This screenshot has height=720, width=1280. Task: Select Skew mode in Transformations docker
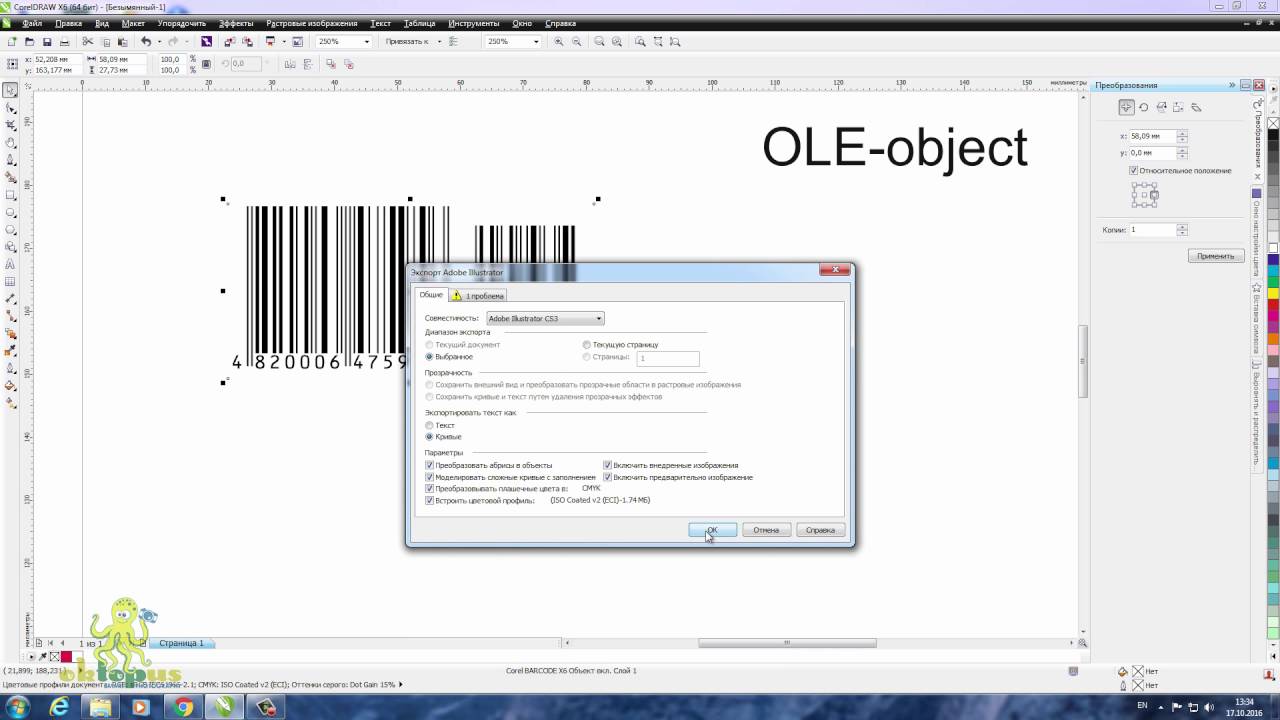coord(1195,107)
